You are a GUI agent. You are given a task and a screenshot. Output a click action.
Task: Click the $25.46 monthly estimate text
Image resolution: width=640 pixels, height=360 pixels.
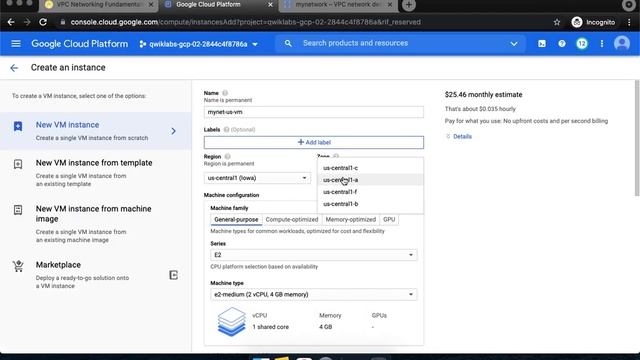tap(483, 95)
